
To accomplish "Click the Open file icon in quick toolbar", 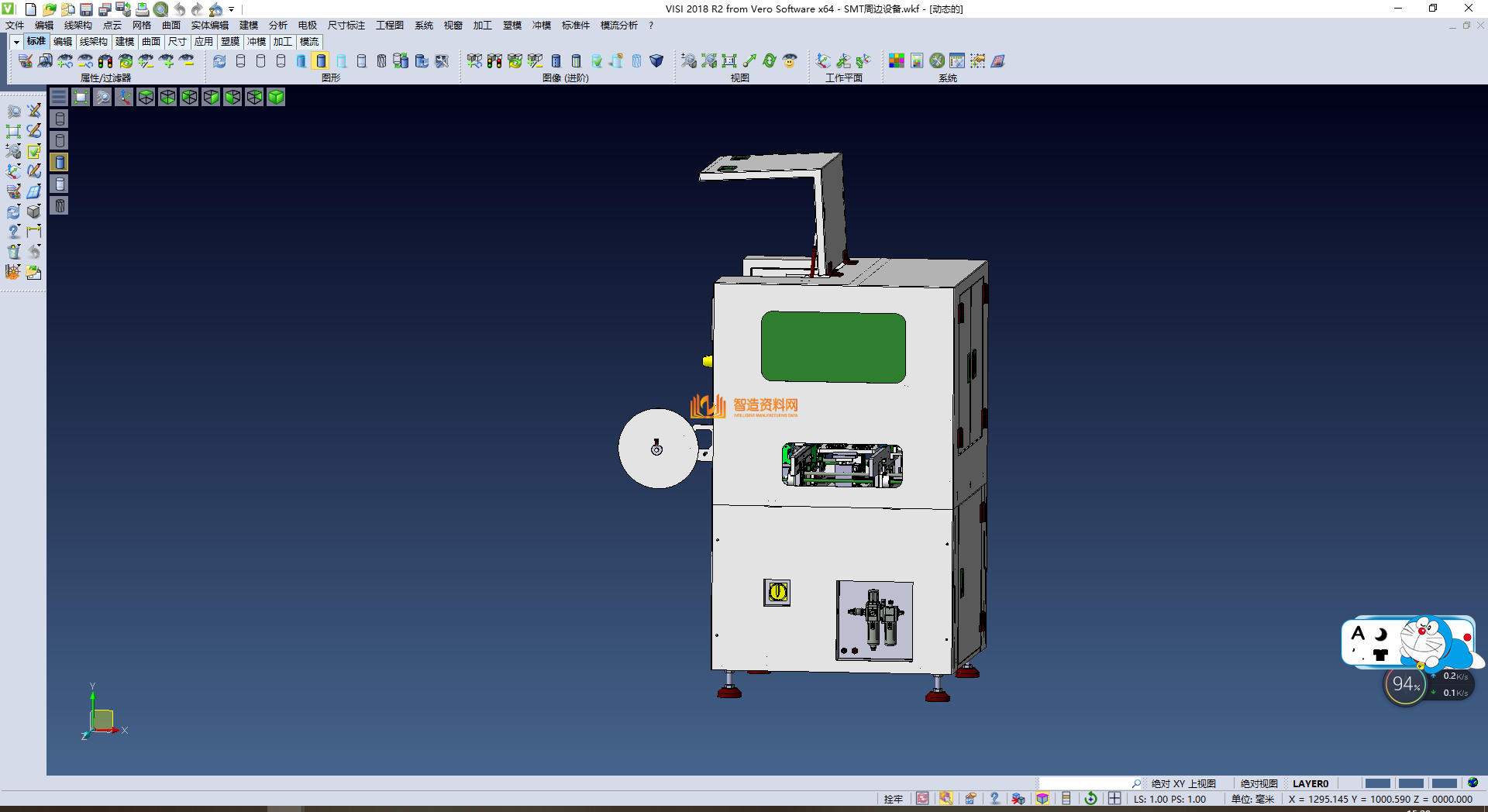I will click(x=49, y=9).
